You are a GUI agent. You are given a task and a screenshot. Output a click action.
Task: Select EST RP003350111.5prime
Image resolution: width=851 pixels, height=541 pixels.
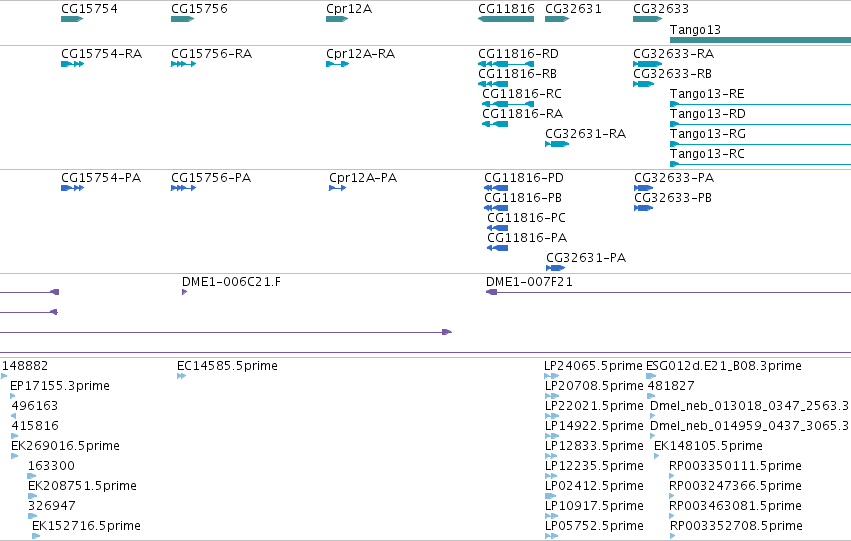pos(672,476)
